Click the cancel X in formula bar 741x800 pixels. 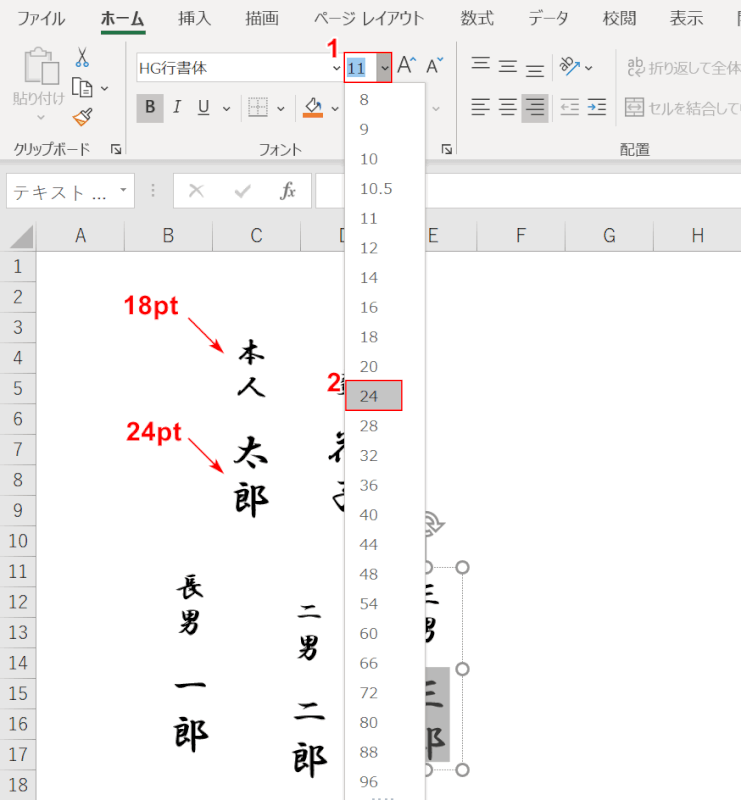click(196, 191)
